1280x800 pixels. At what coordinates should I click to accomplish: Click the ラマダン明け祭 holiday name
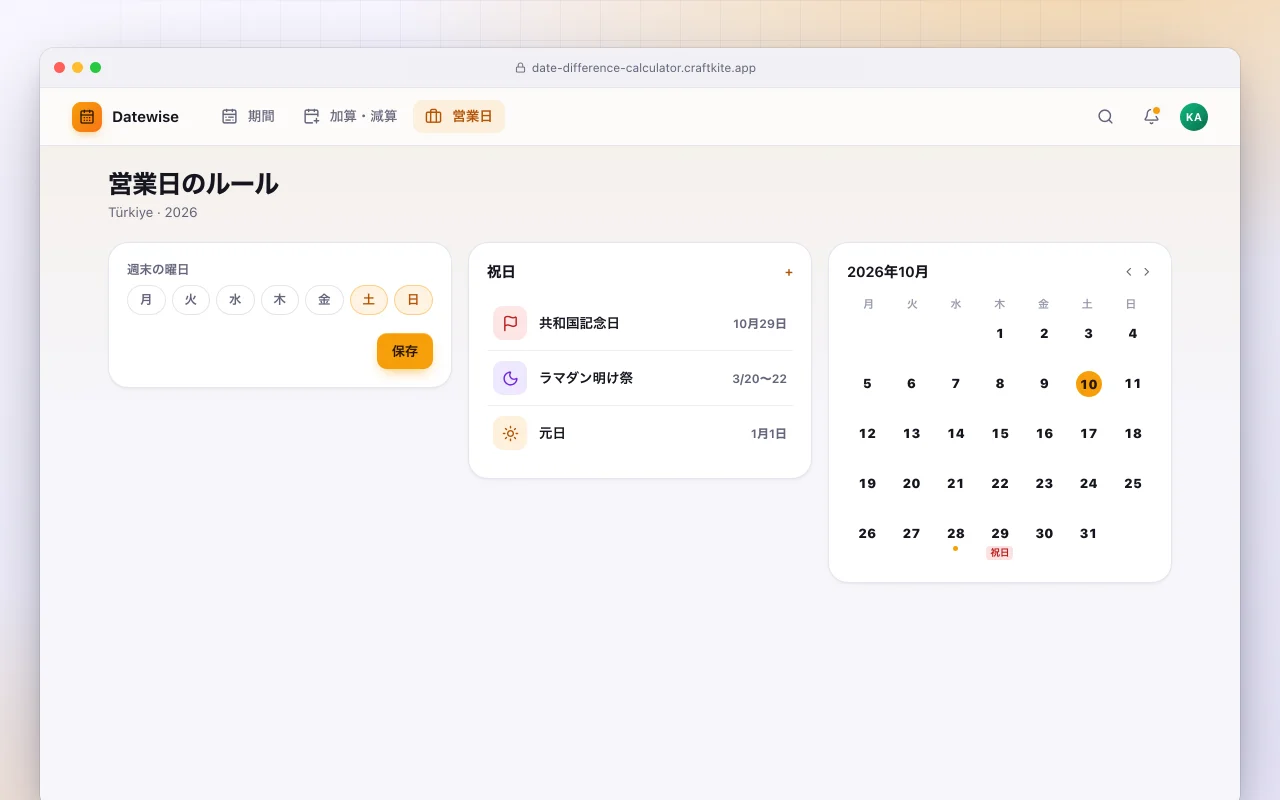point(586,378)
